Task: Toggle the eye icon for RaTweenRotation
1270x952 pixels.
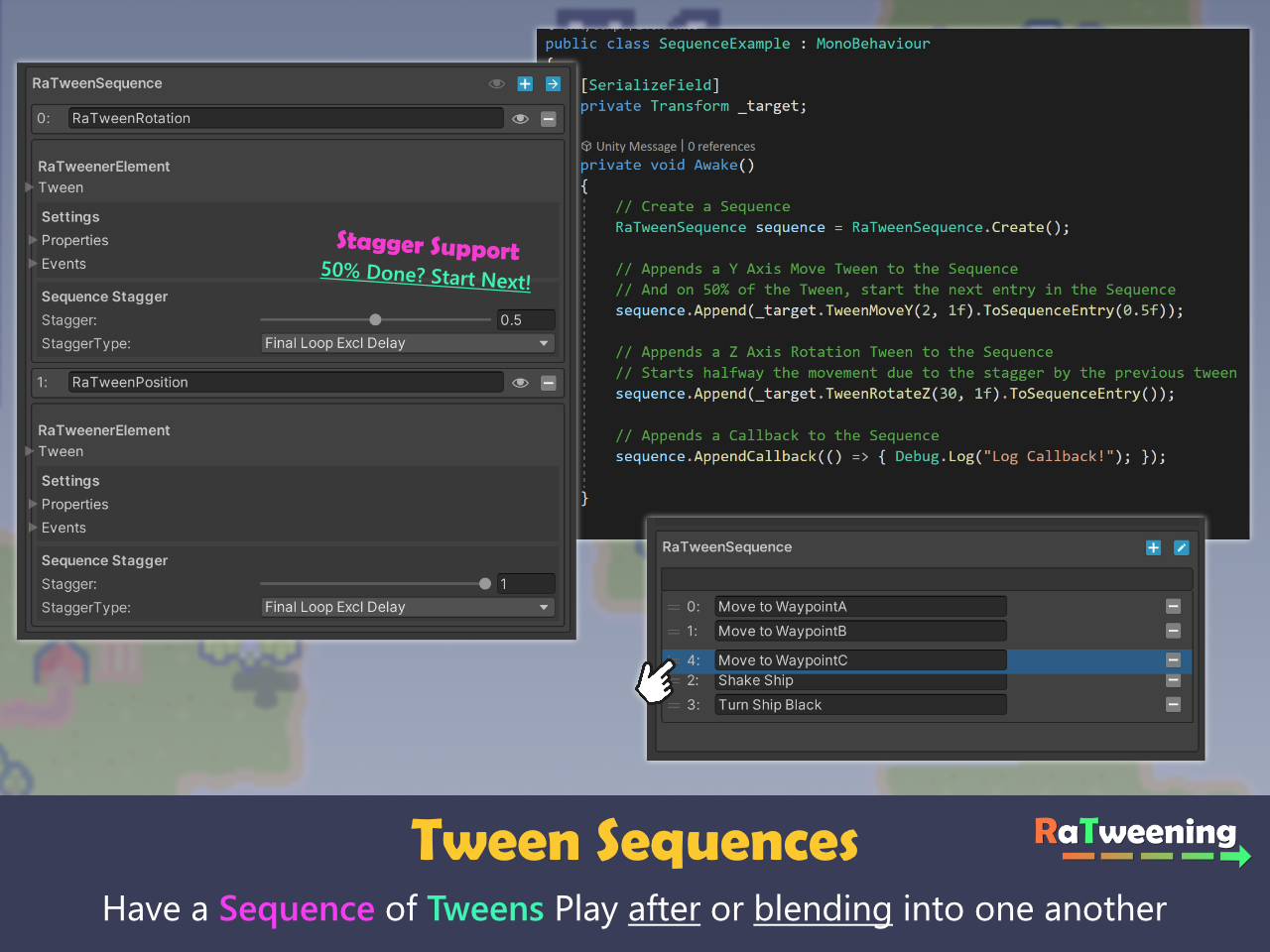Action: click(520, 119)
